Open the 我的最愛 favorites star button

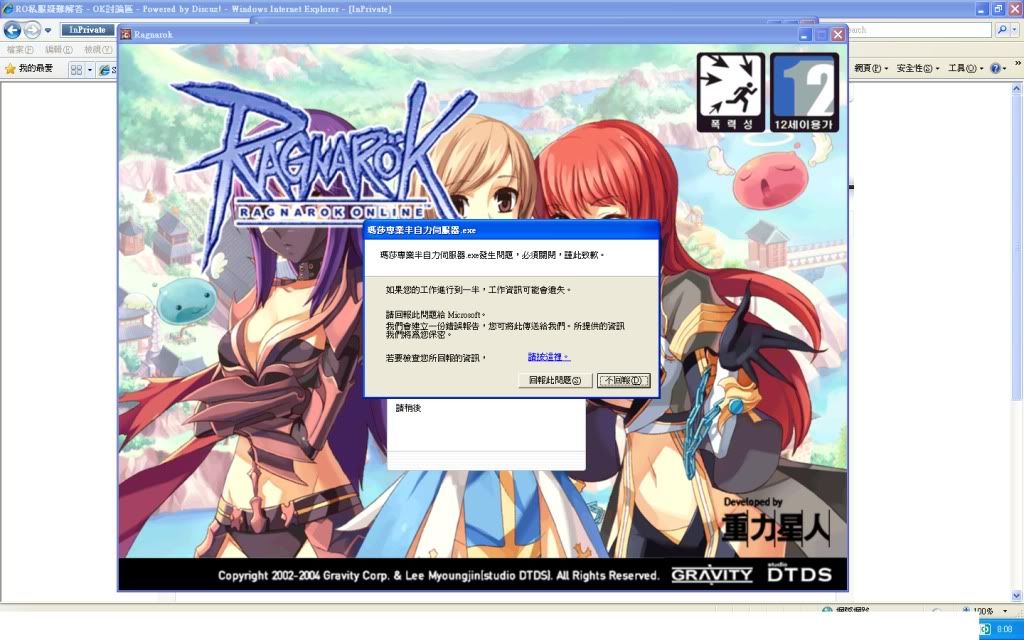(29, 69)
